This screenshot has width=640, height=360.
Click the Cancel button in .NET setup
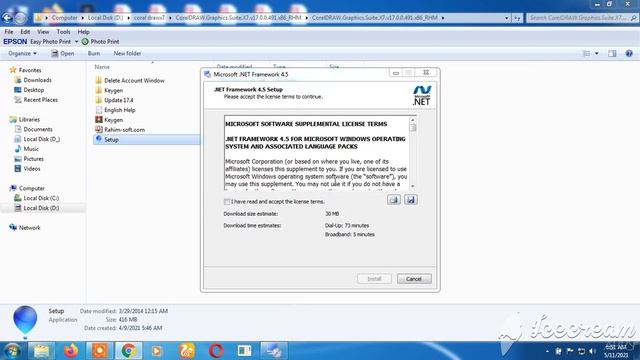[x=413, y=279]
